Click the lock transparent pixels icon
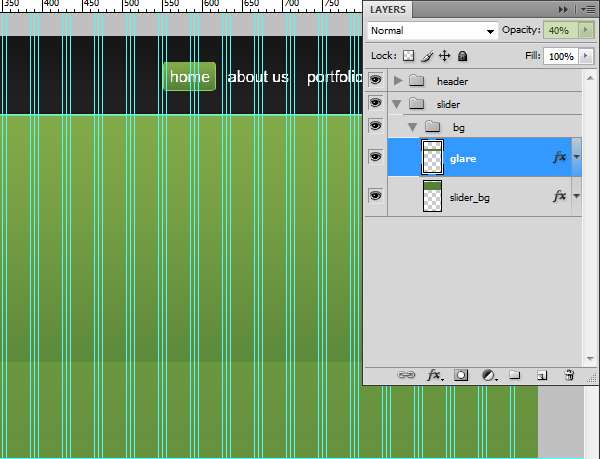Screen dimensions: 600x459 (408, 56)
